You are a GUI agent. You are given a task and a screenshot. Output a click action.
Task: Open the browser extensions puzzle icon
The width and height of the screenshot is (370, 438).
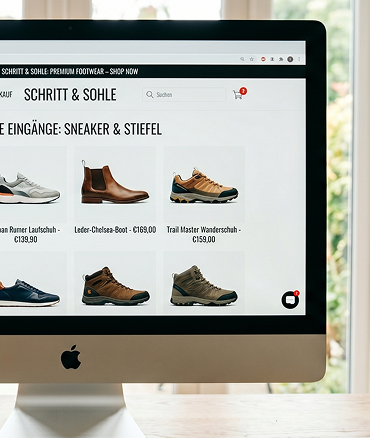tap(281, 59)
